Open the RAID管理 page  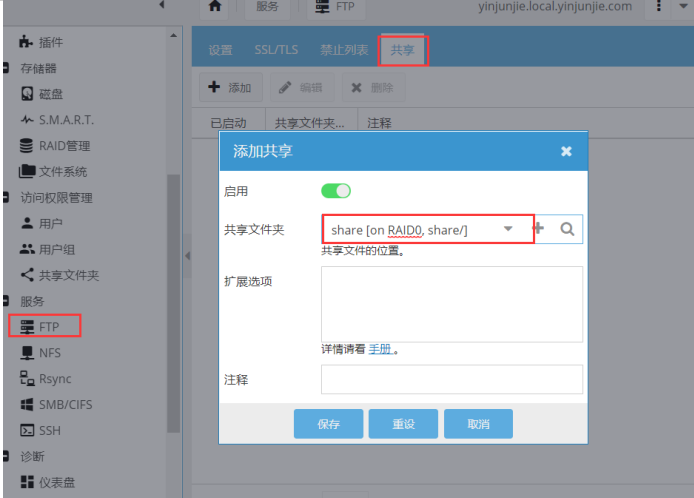[55, 146]
